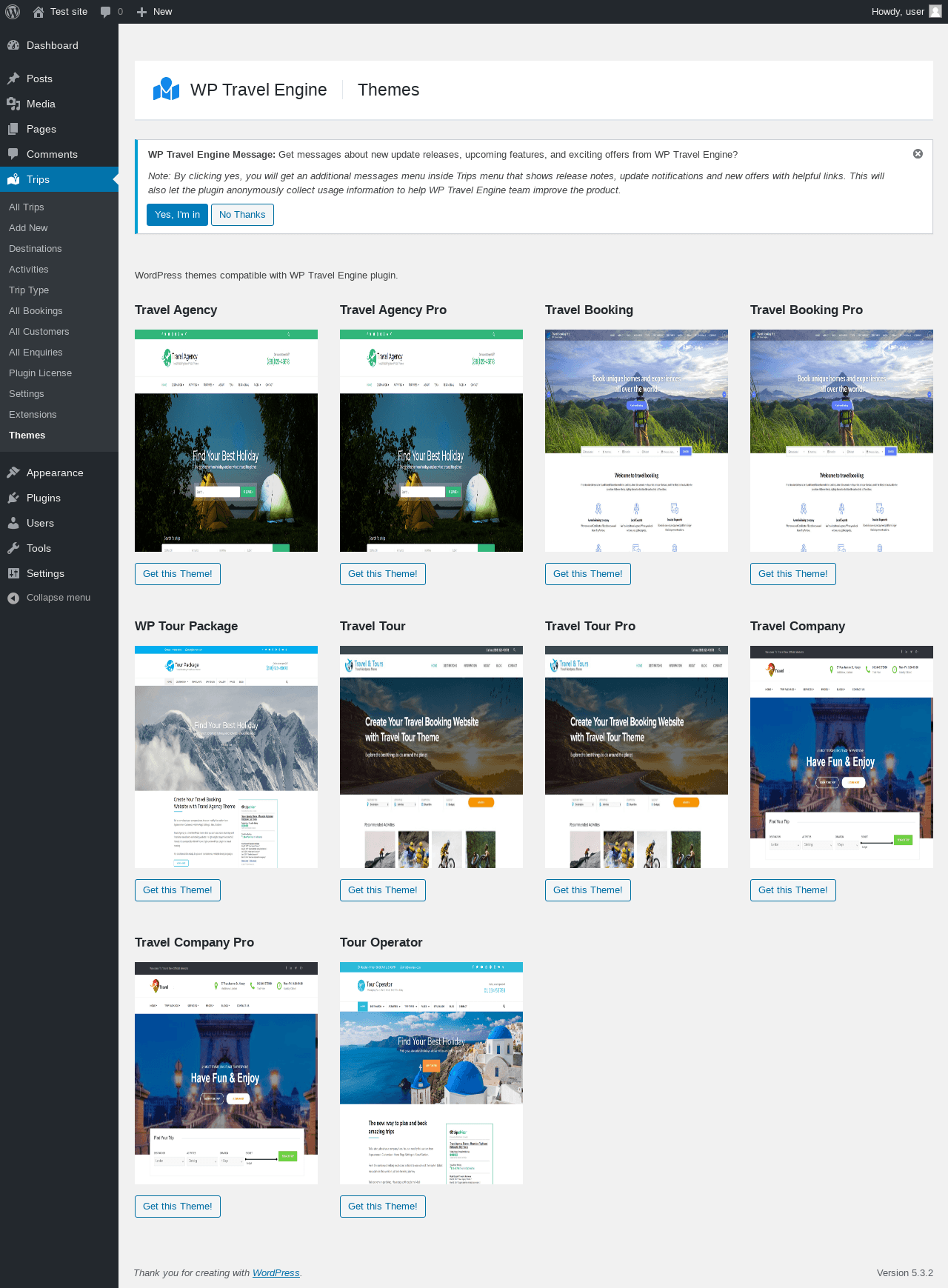Open the Travel Booking theme preview thumbnail
Image resolution: width=948 pixels, height=1288 pixels.
coord(636,441)
